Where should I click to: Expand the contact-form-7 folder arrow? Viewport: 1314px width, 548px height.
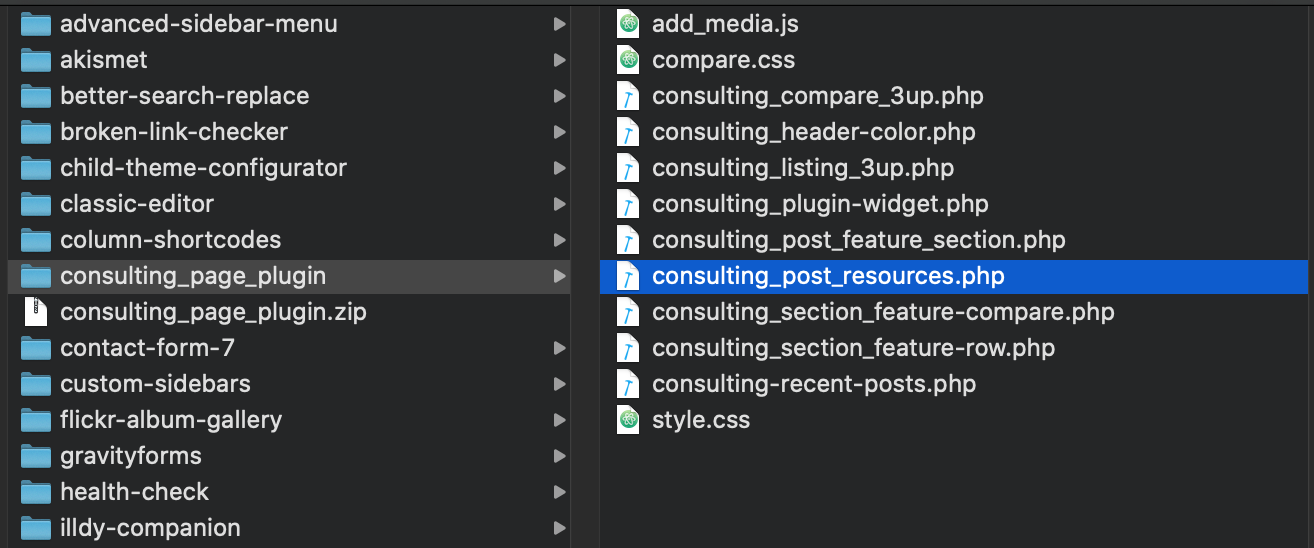pyautogui.click(x=559, y=348)
